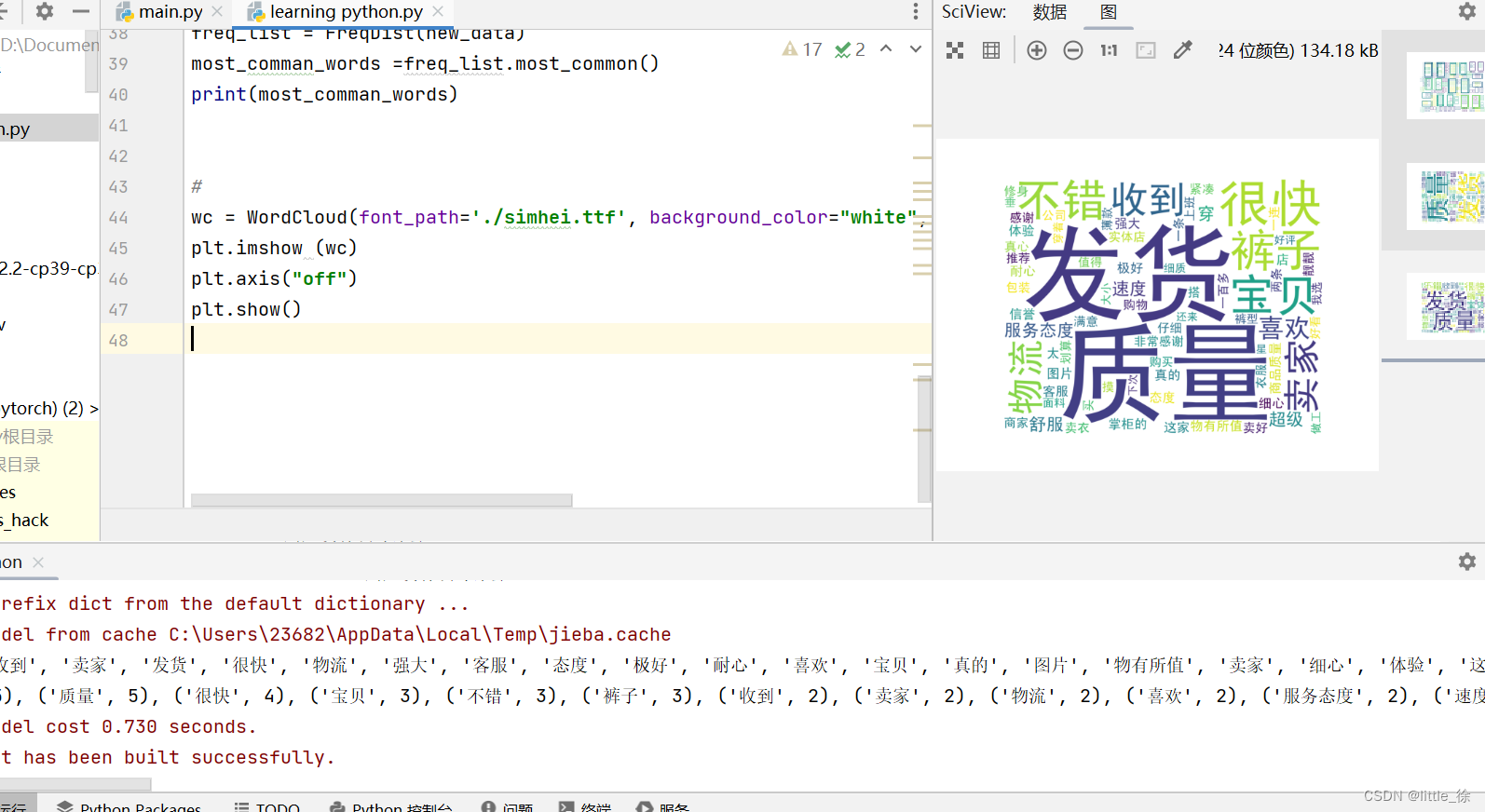Fit image zoom to window
The image size is (1485, 812).
[1146, 50]
